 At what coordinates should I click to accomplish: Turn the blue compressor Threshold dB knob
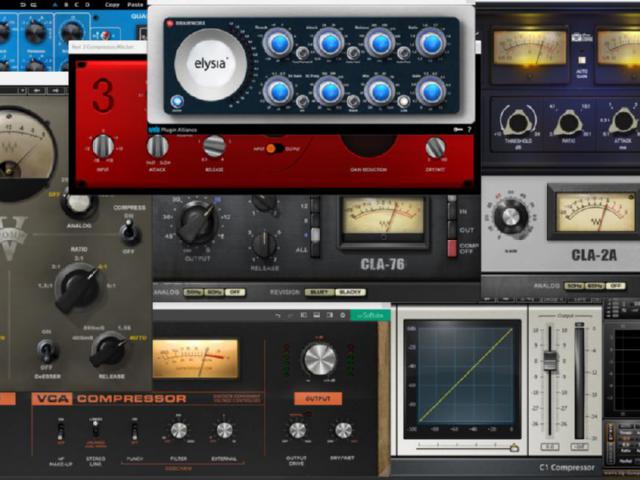click(x=517, y=122)
